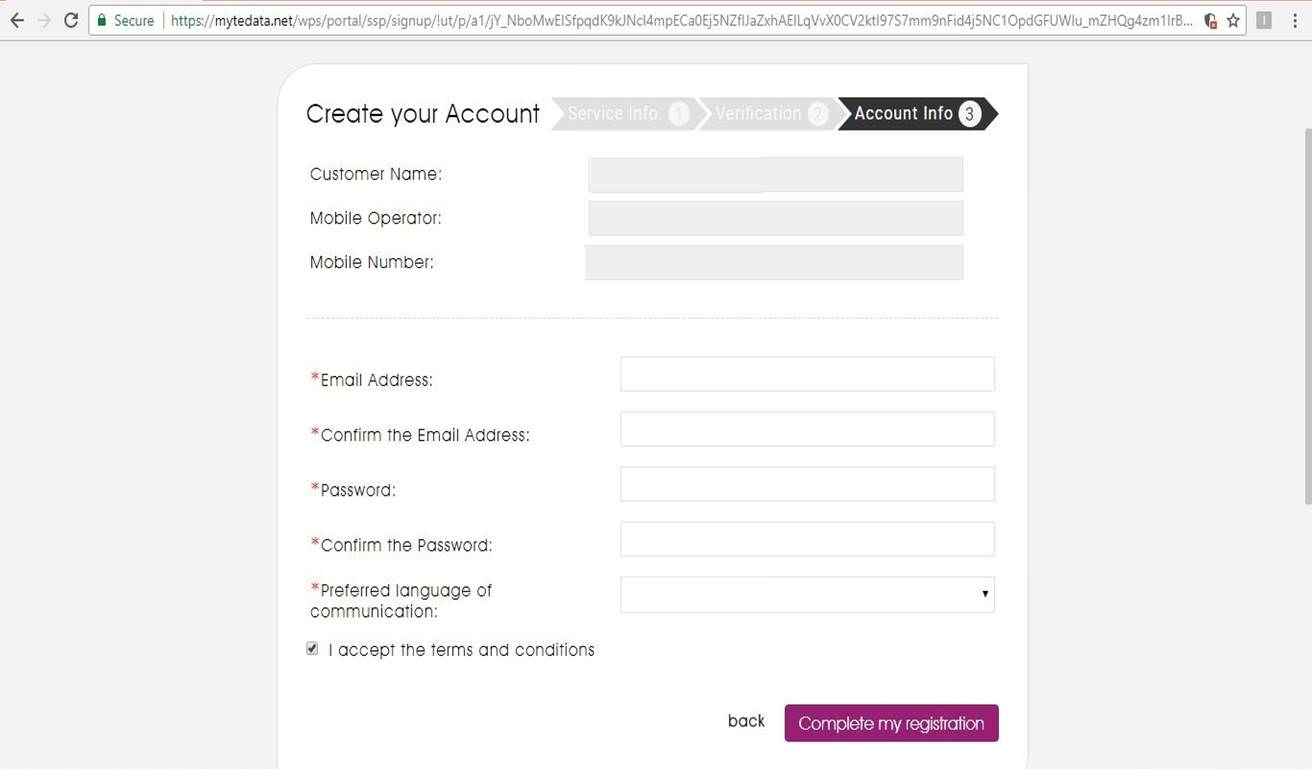Focus the Email Address input field

(x=807, y=374)
